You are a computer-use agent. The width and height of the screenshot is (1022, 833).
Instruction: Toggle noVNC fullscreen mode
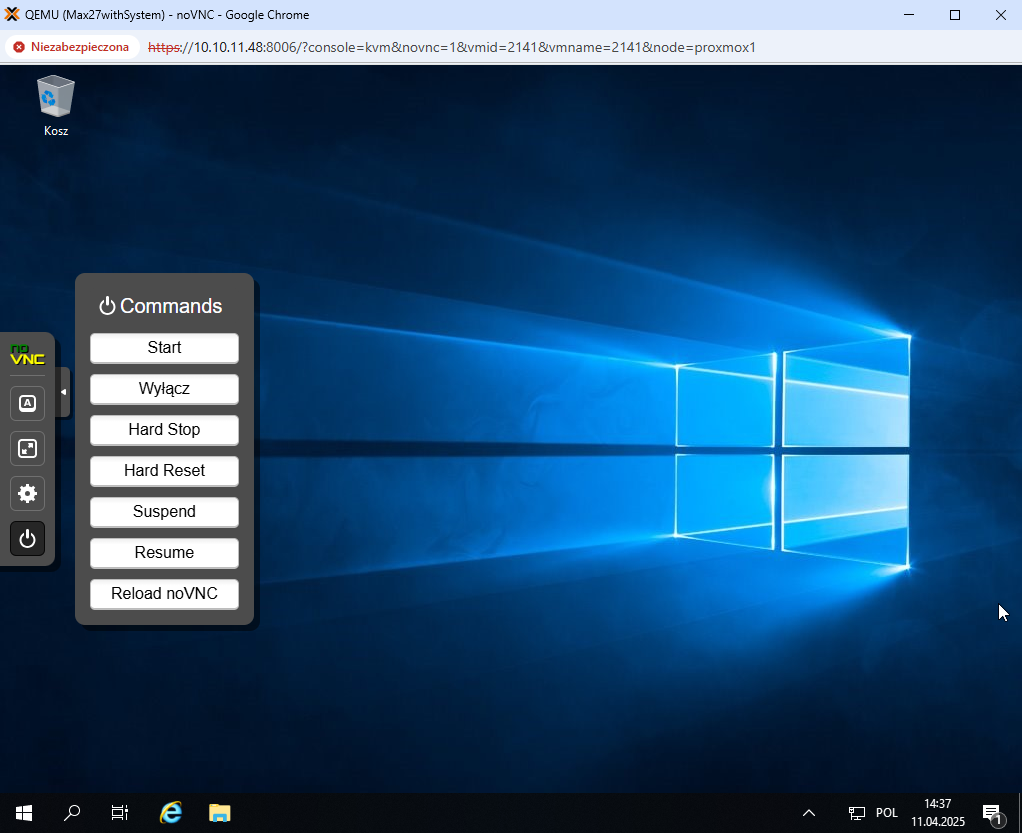point(27,448)
